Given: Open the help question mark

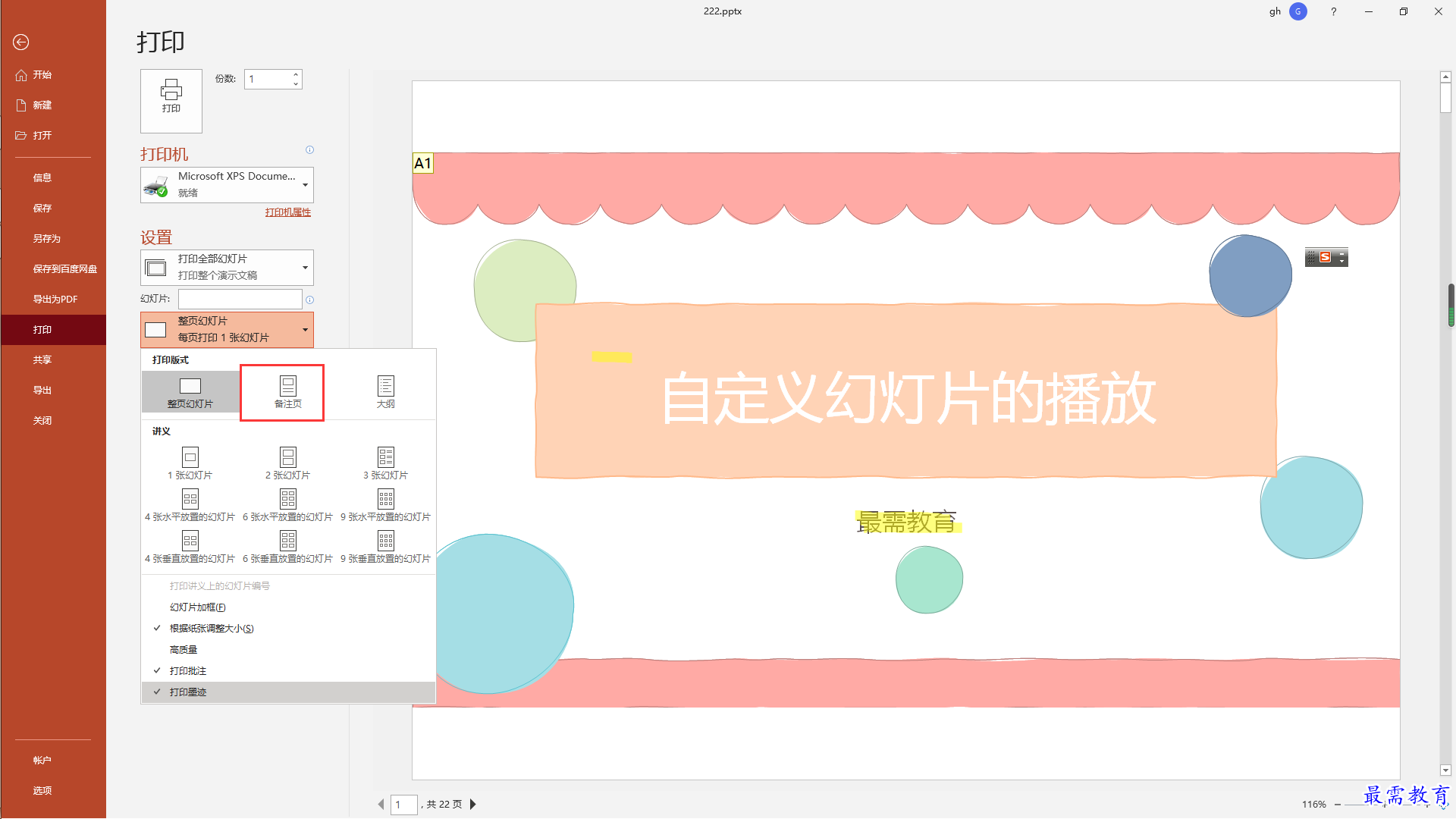Looking at the screenshot, I should coord(1333,11).
